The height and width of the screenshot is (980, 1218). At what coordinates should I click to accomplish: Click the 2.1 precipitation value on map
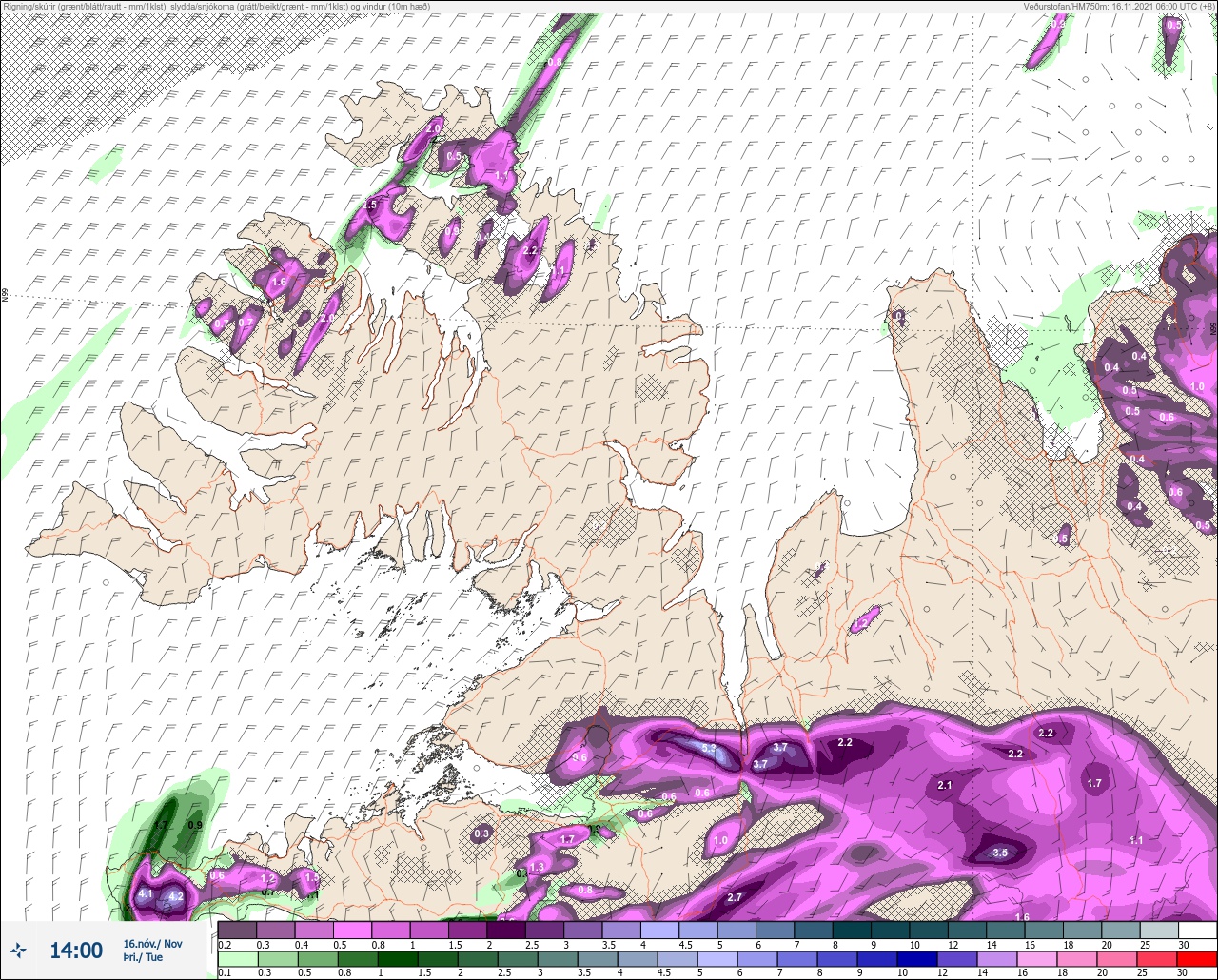[945, 786]
